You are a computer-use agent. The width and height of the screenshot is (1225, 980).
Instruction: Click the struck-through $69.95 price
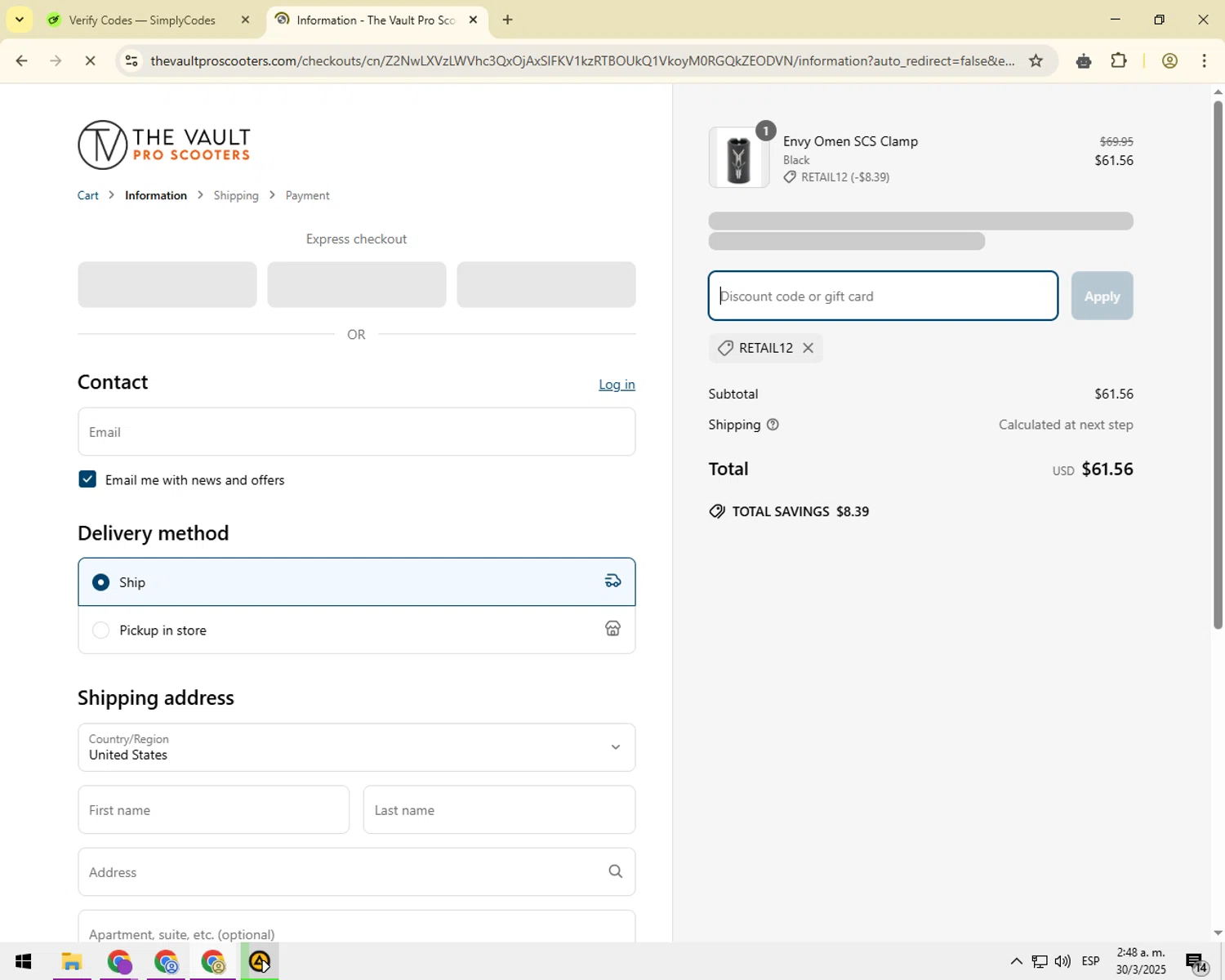pyautogui.click(x=1116, y=141)
